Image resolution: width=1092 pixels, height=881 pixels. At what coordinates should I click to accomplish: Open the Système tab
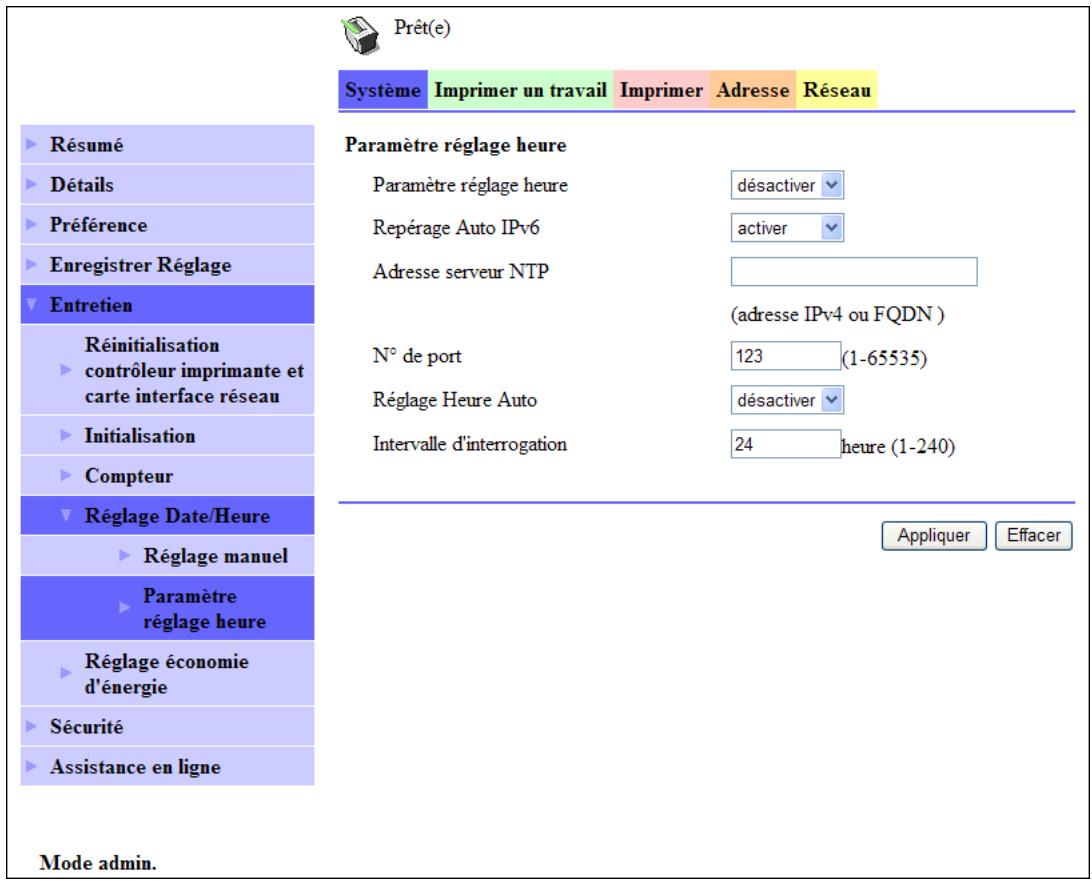point(383,90)
